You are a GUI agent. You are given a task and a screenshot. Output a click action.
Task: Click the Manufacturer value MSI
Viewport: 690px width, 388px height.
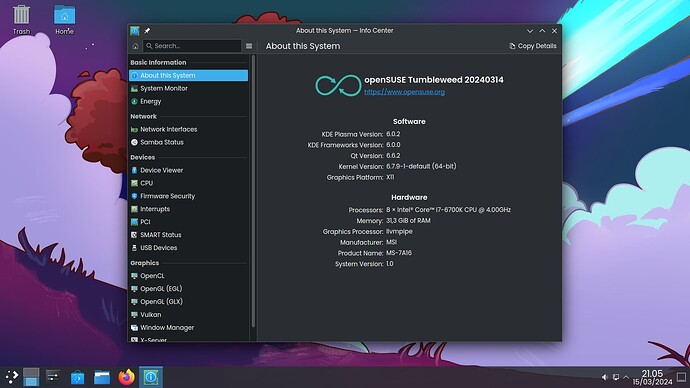point(392,242)
